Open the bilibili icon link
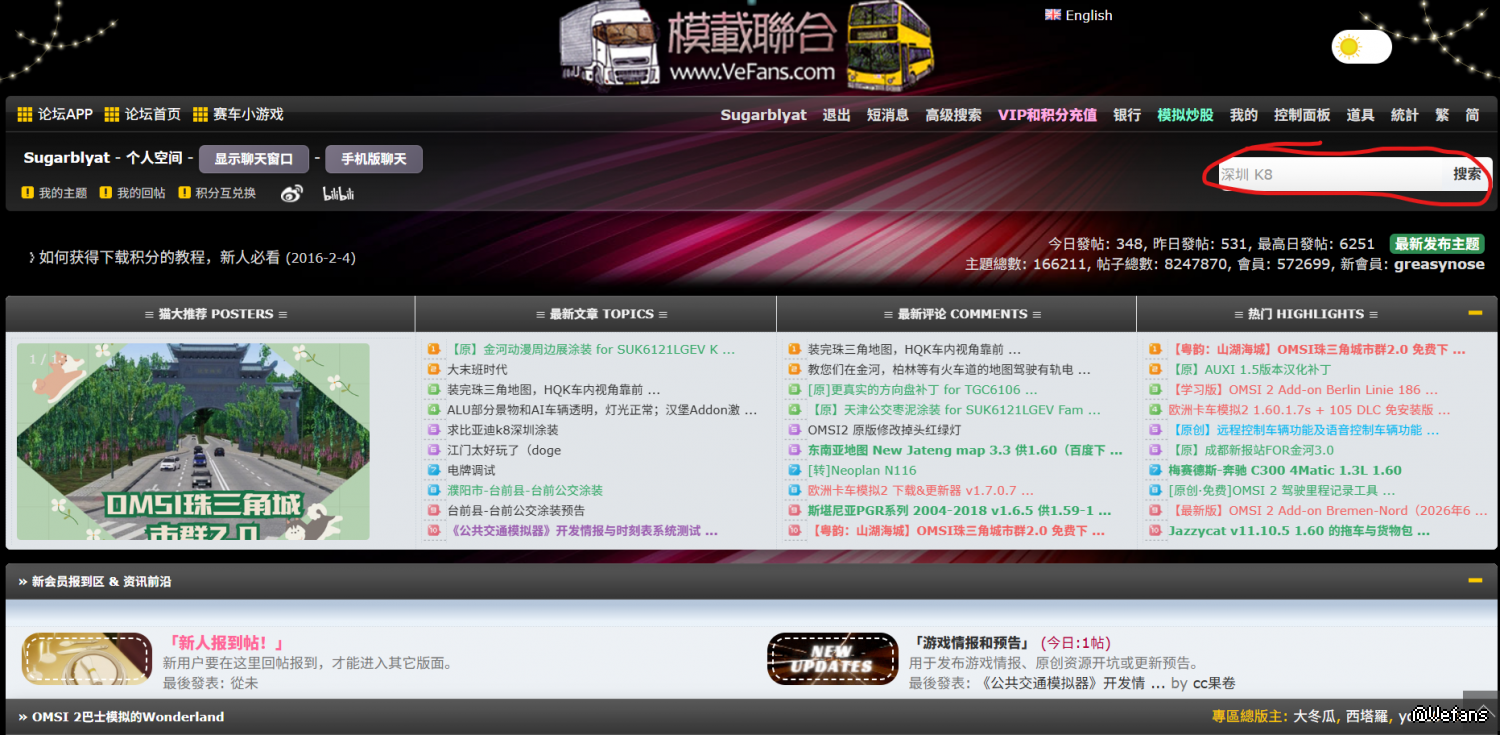Image resolution: width=1500 pixels, height=735 pixels. [338, 193]
